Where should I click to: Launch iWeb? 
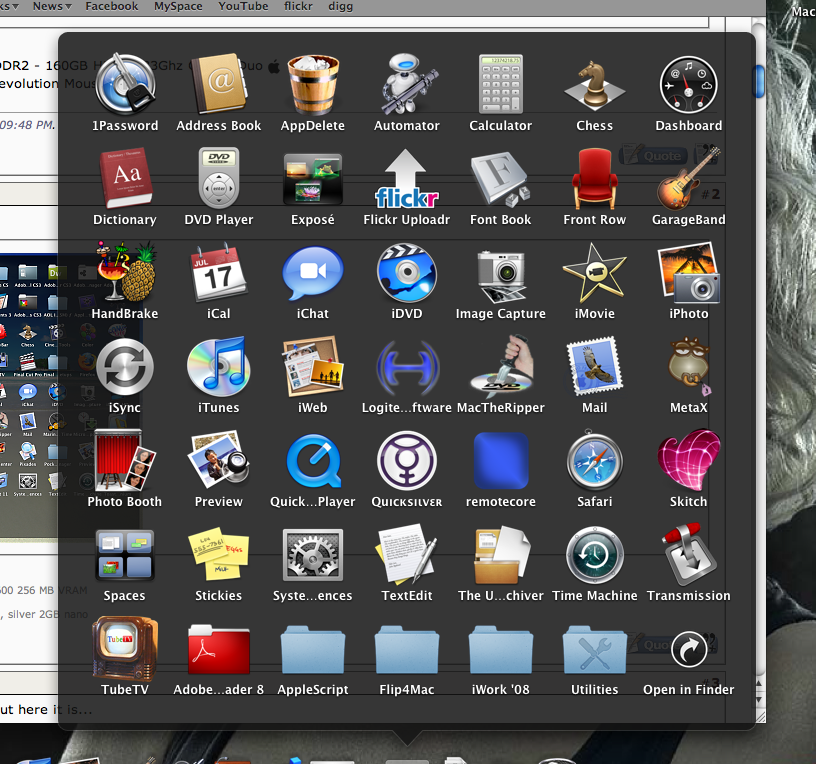313,366
